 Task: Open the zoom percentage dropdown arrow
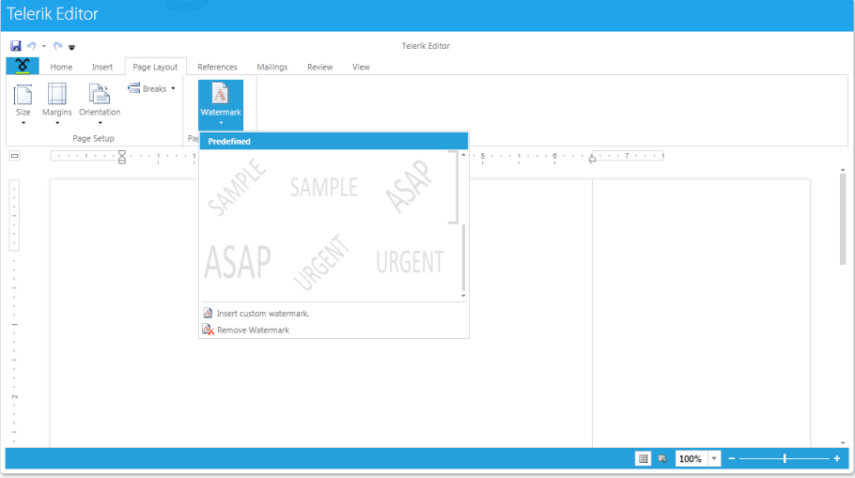pos(714,459)
